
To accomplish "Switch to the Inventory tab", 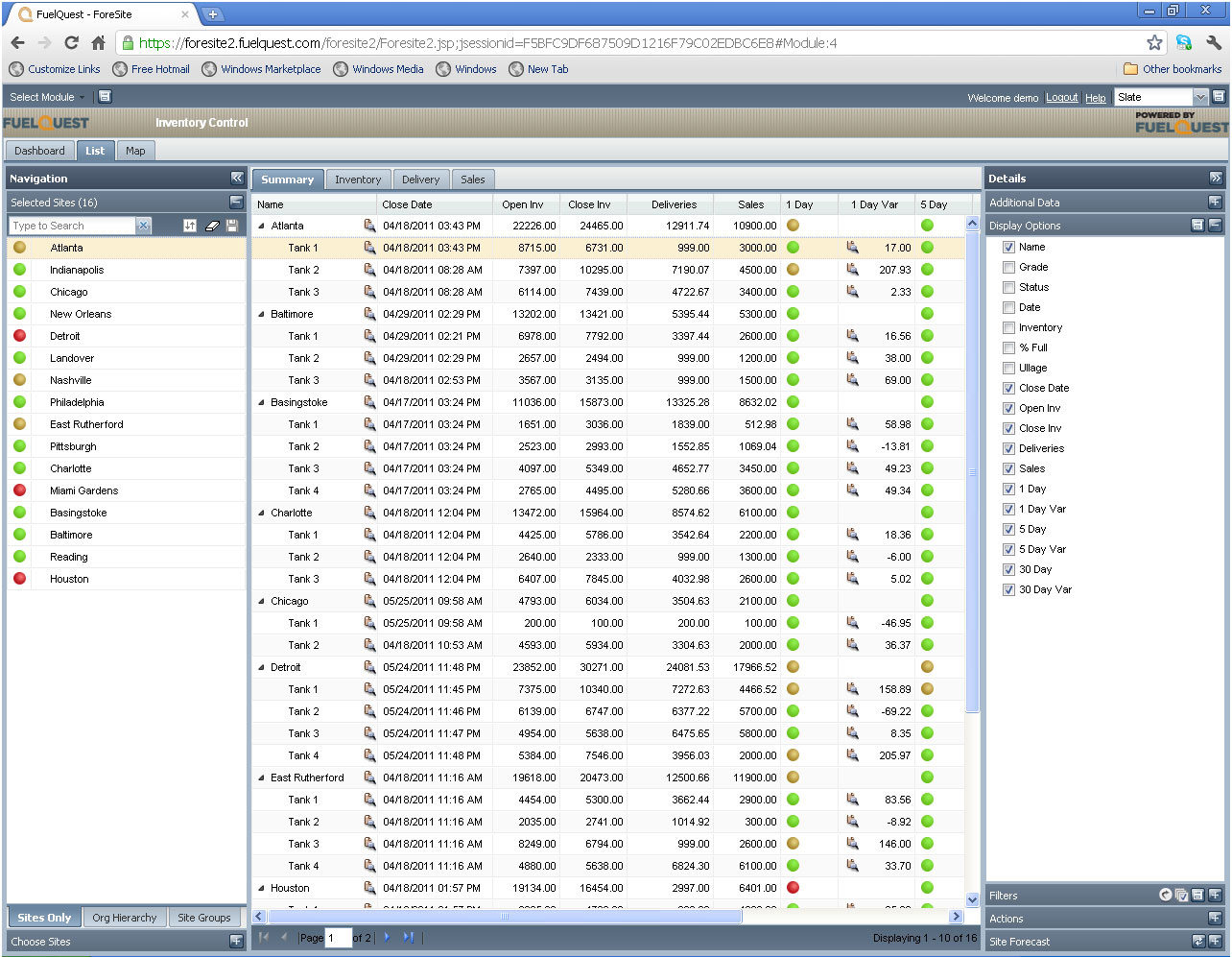I will (358, 179).
